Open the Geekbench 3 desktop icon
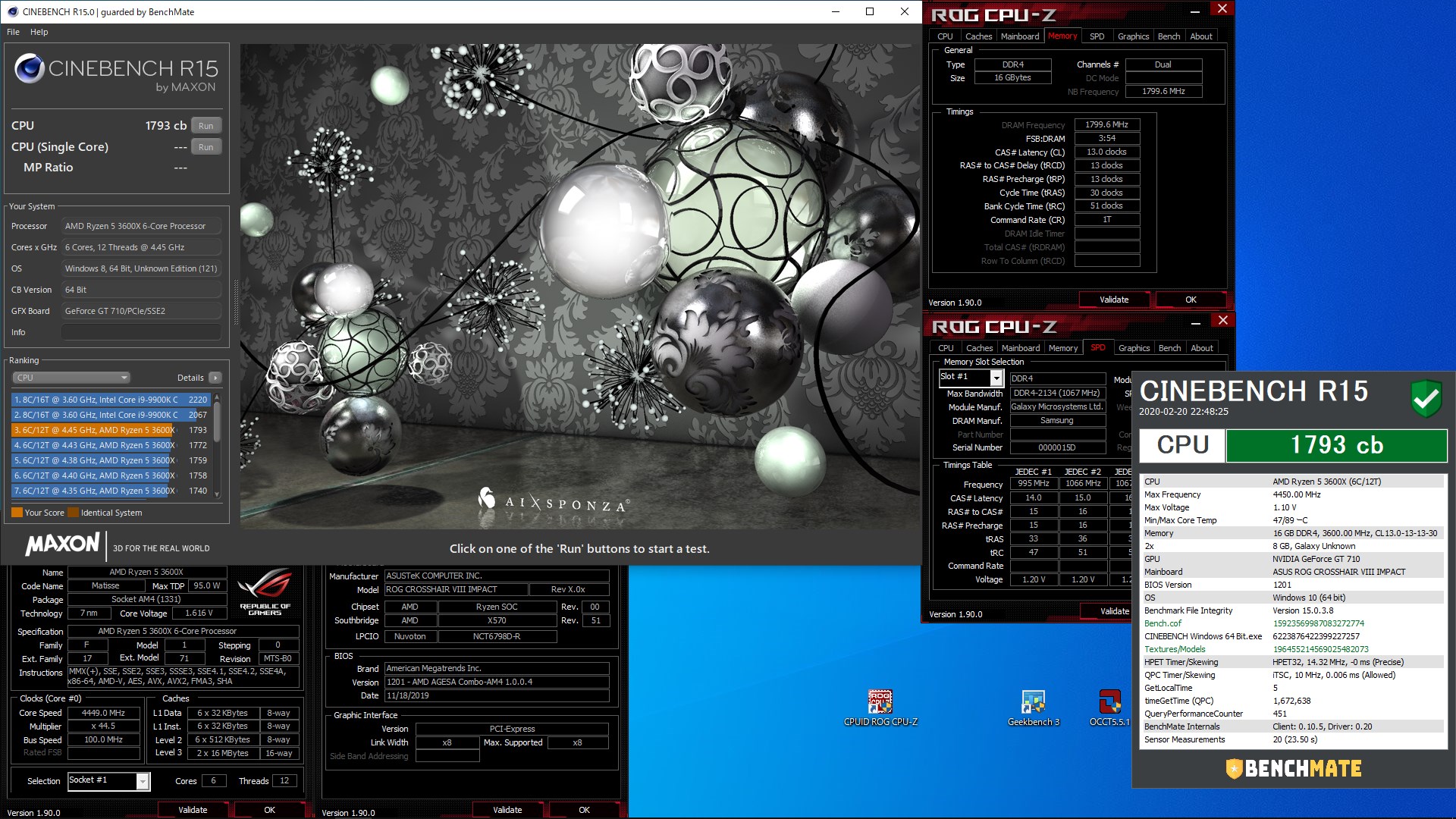The width and height of the screenshot is (1456, 819). click(1033, 708)
